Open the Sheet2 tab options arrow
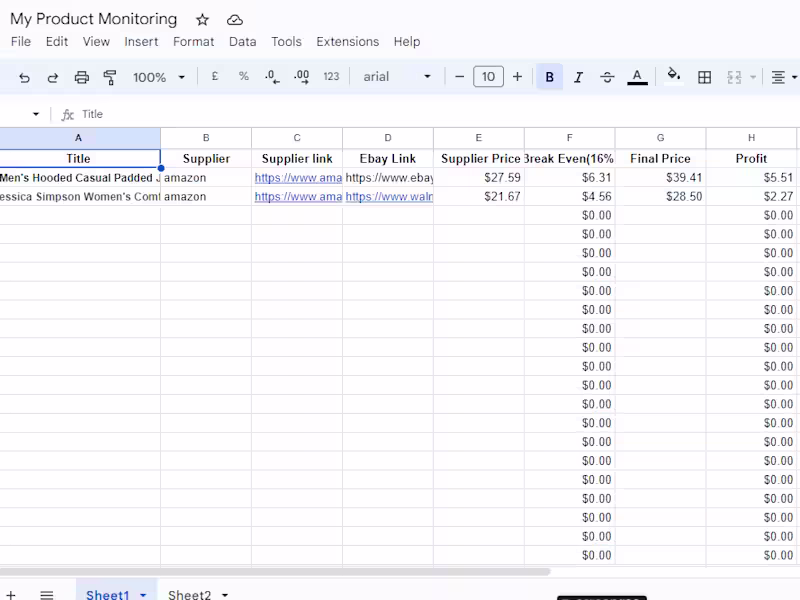 point(224,595)
